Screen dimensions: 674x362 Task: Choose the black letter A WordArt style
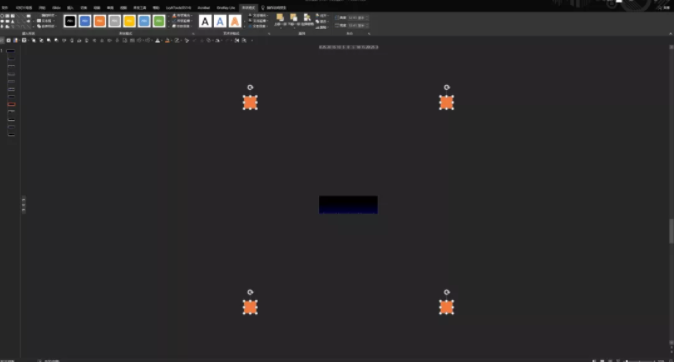coord(205,21)
